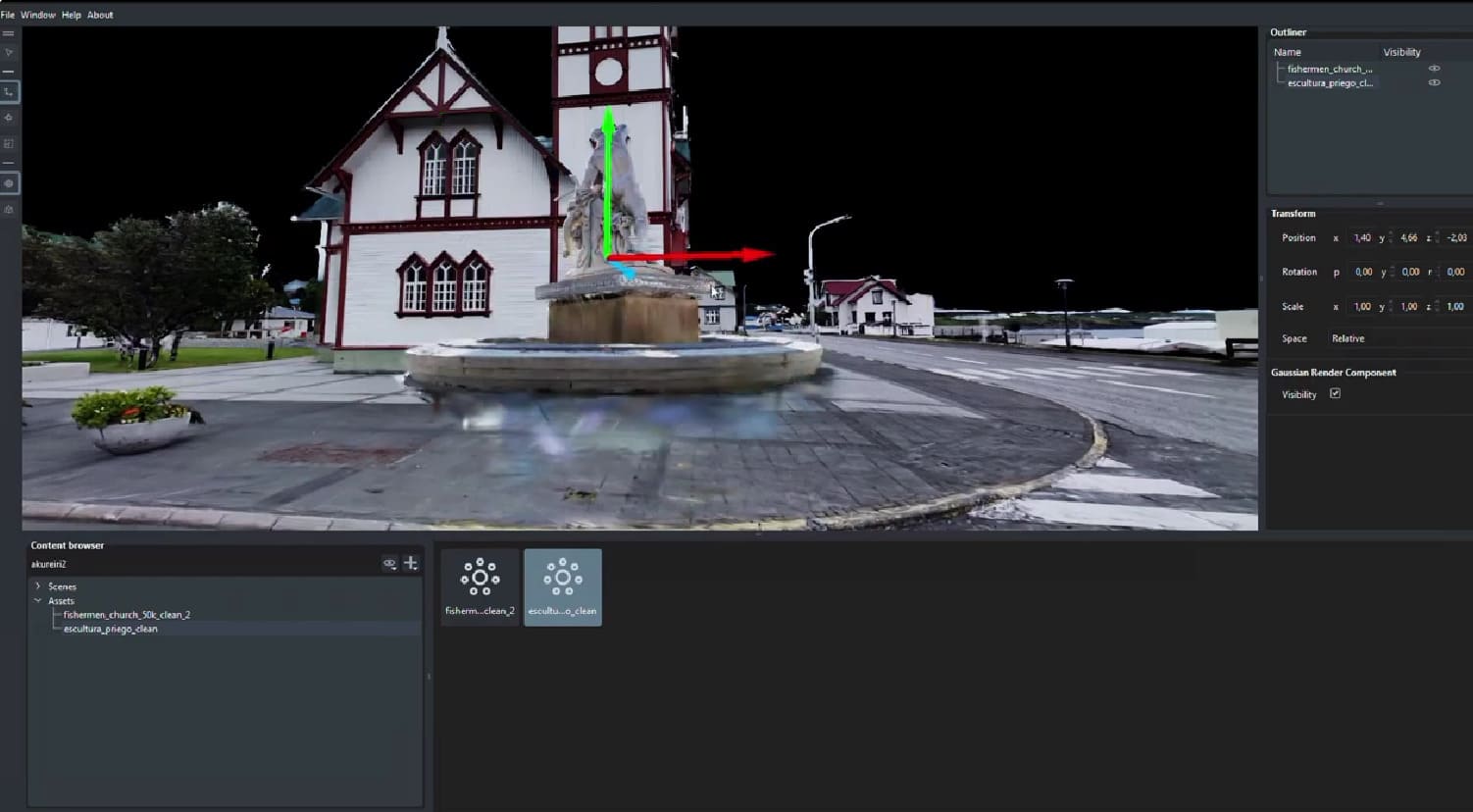The image size is (1473, 812).
Task: Toggle visibility of fishermen_church in Outliner
Action: tap(1434, 69)
